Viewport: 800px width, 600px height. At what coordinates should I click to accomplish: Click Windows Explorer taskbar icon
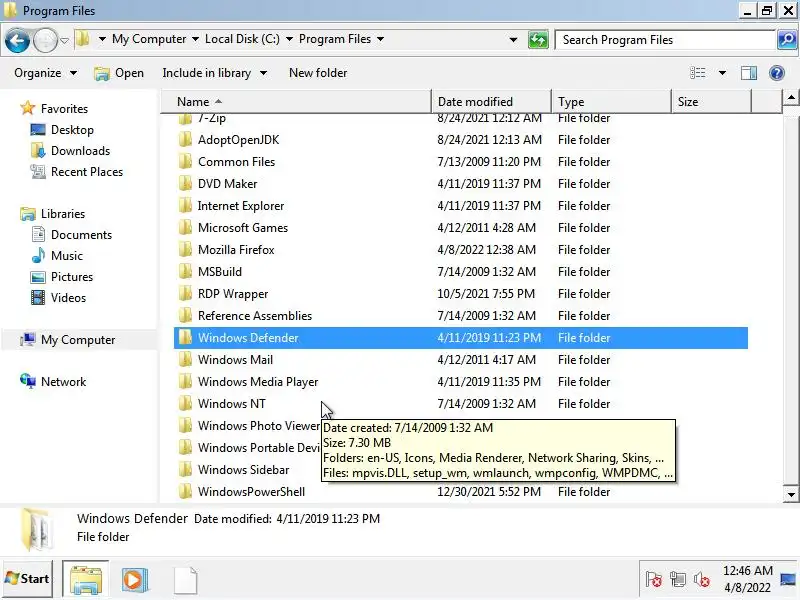pyautogui.click(x=86, y=580)
